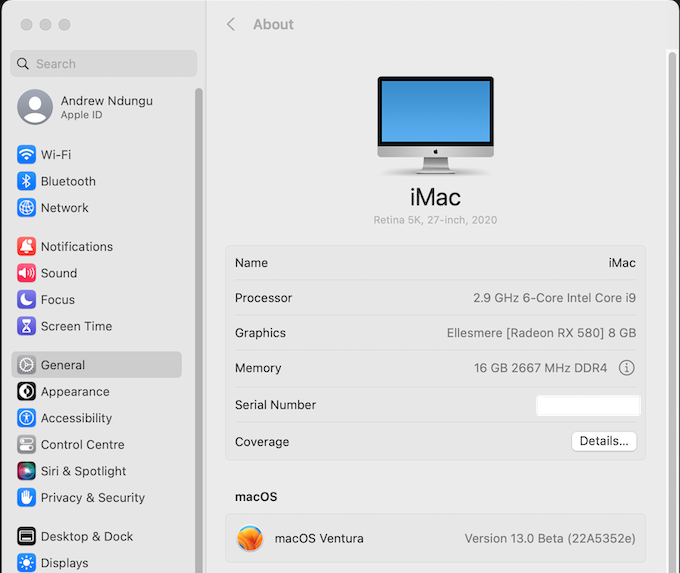Open Accessibility label in sidebar
Viewport: 680px width, 573px height.
pyautogui.click(x=76, y=418)
